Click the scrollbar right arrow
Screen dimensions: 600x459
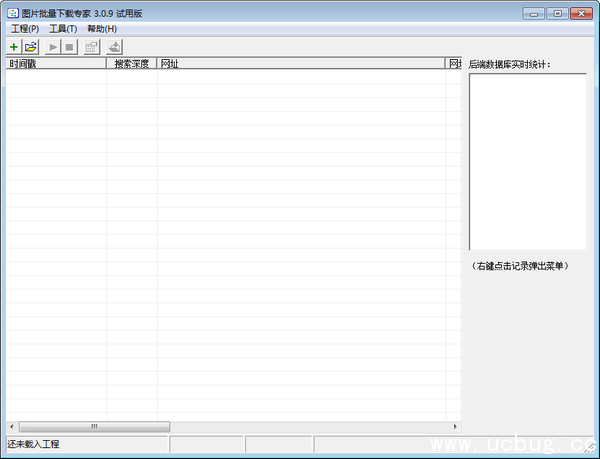coord(455,426)
